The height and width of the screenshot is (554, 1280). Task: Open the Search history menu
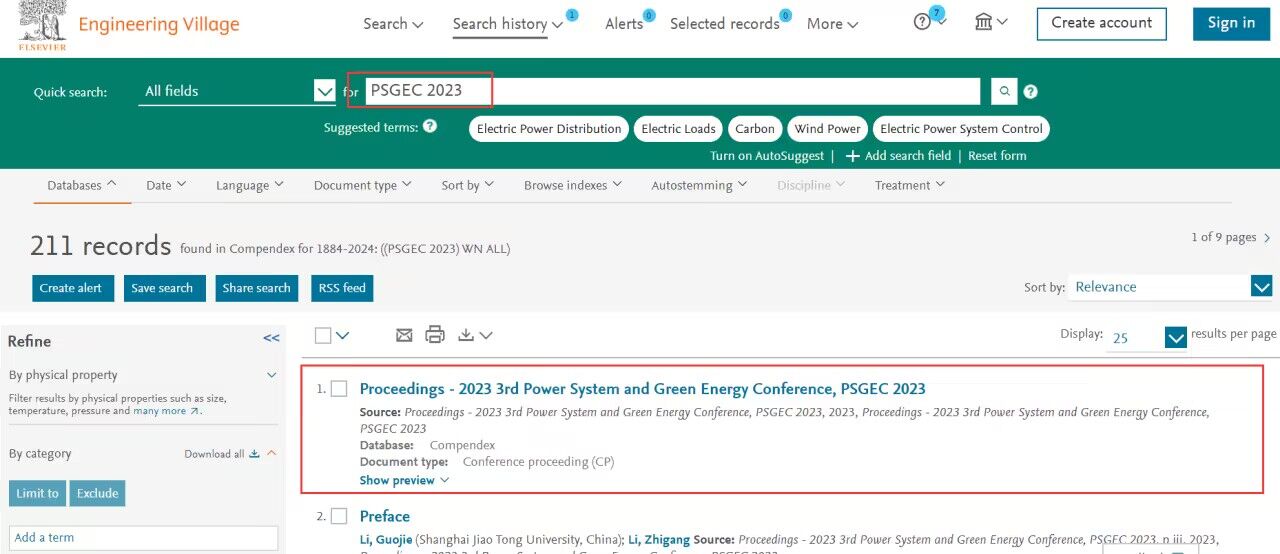click(x=508, y=23)
